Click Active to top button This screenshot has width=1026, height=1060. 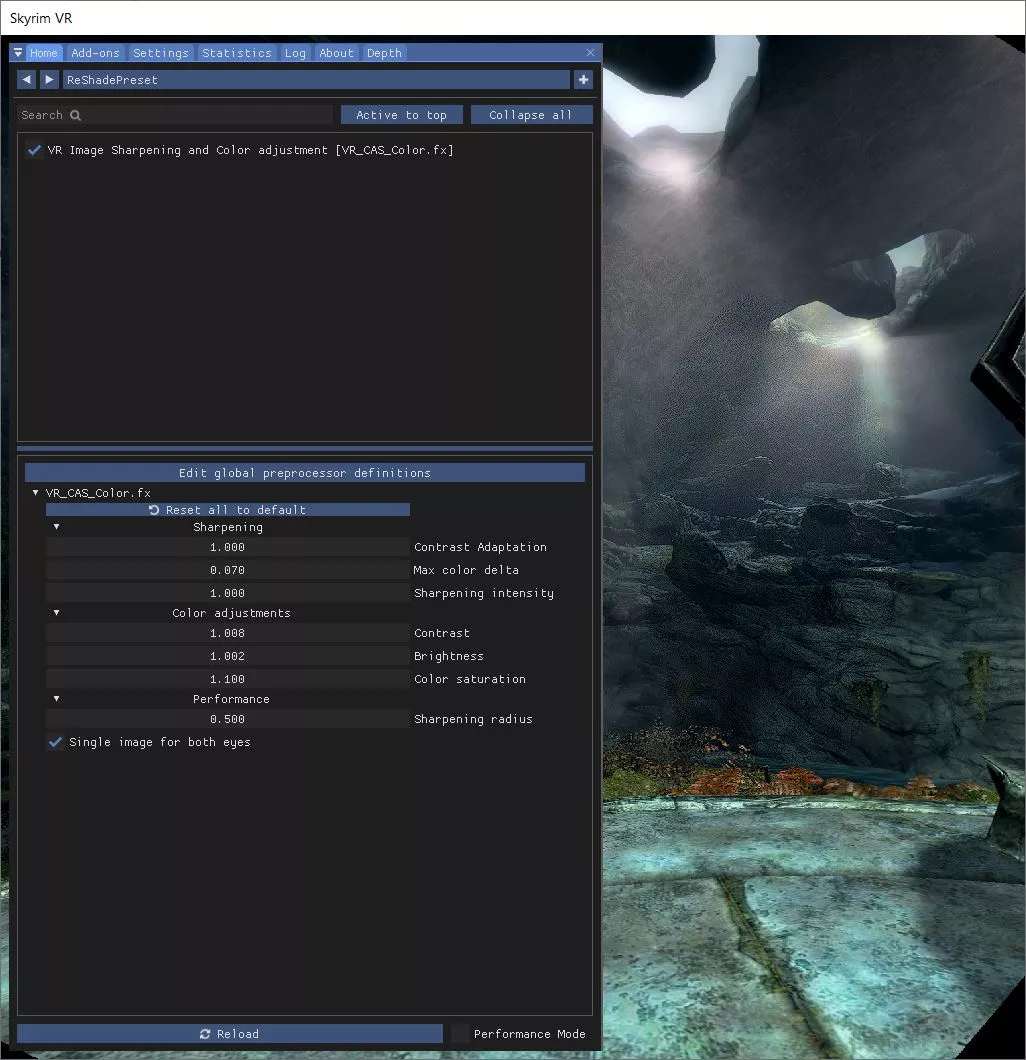point(401,115)
